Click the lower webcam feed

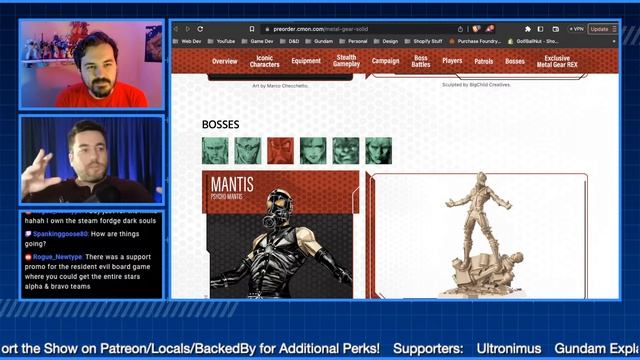(92, 160)
